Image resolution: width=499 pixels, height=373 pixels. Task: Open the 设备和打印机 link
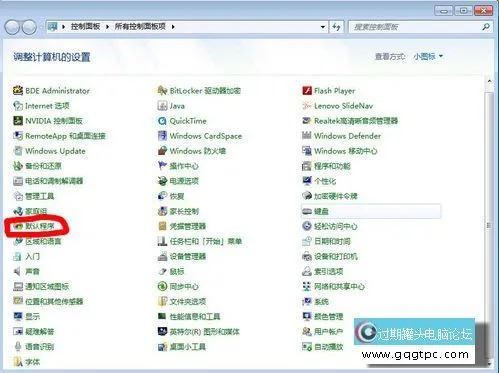(x=336, y=256)
